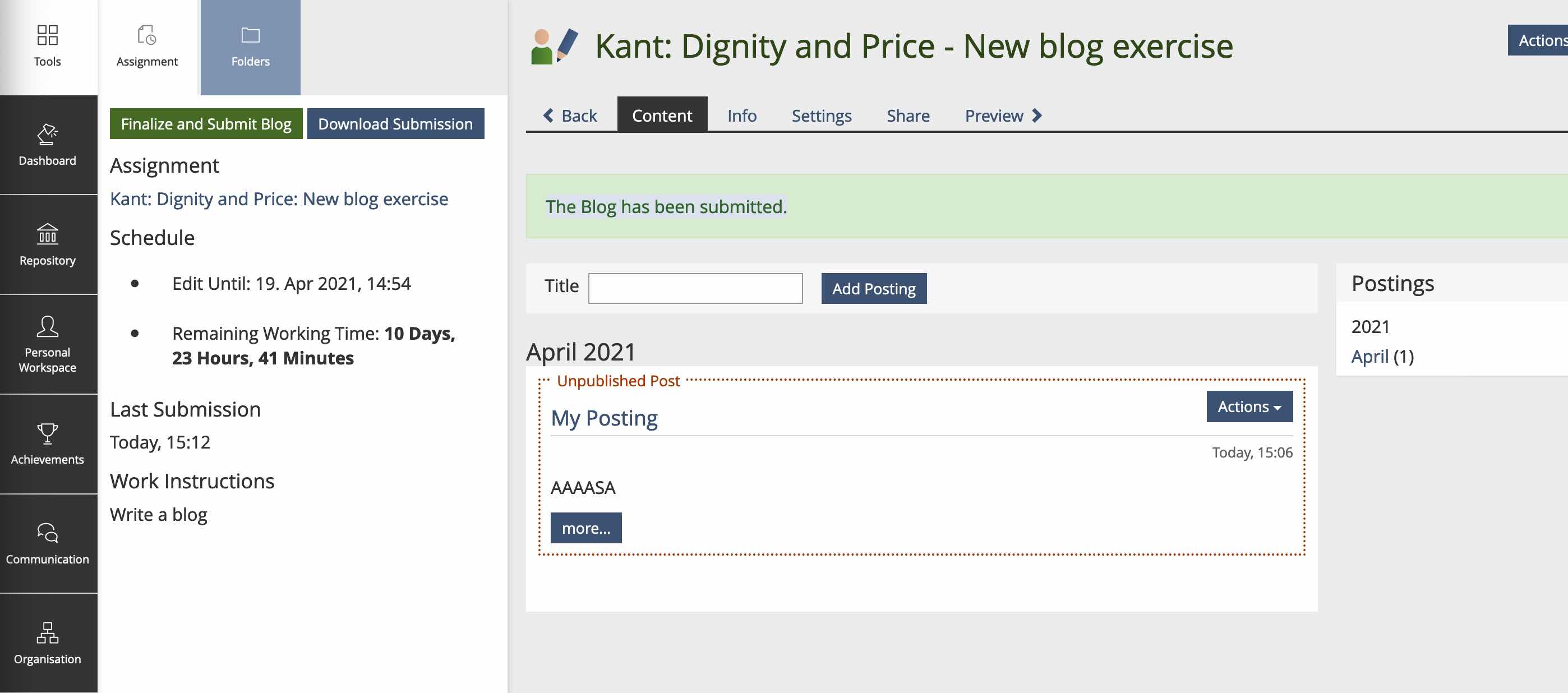Click the blog exercise pencil icon
This screenshot has width=1568, height=693.
(554, 46)
